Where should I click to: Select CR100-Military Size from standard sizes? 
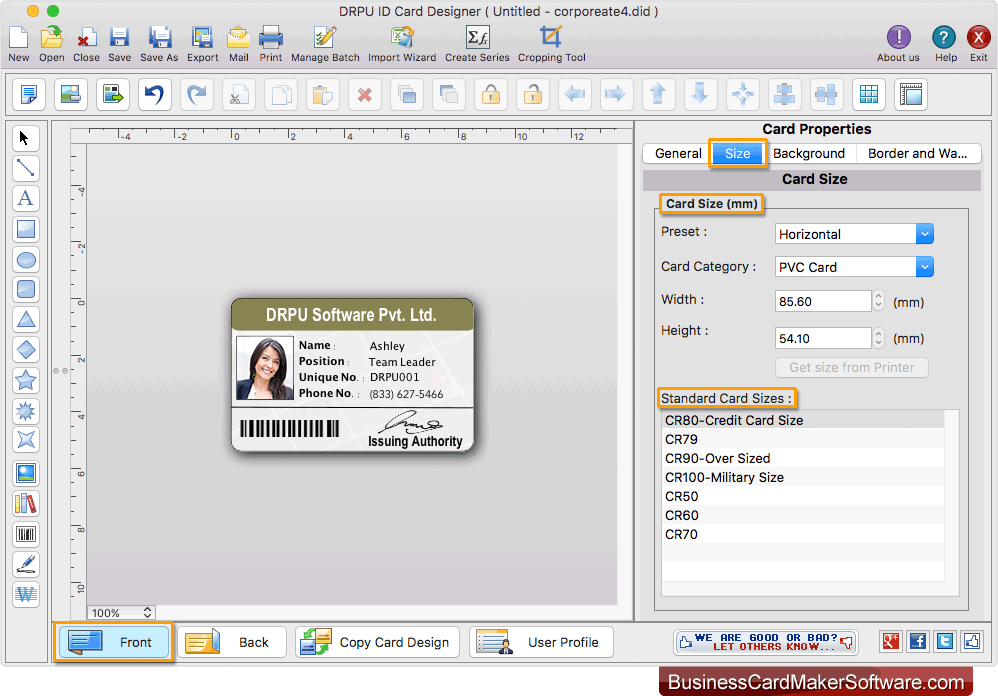[724, 477]
